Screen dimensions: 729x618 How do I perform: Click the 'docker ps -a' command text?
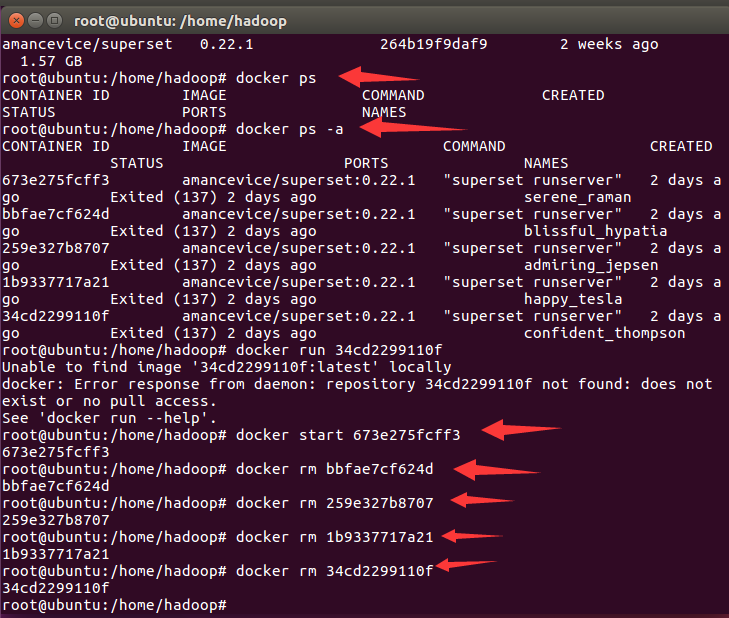pyautogui.click(x=290, y=129)
